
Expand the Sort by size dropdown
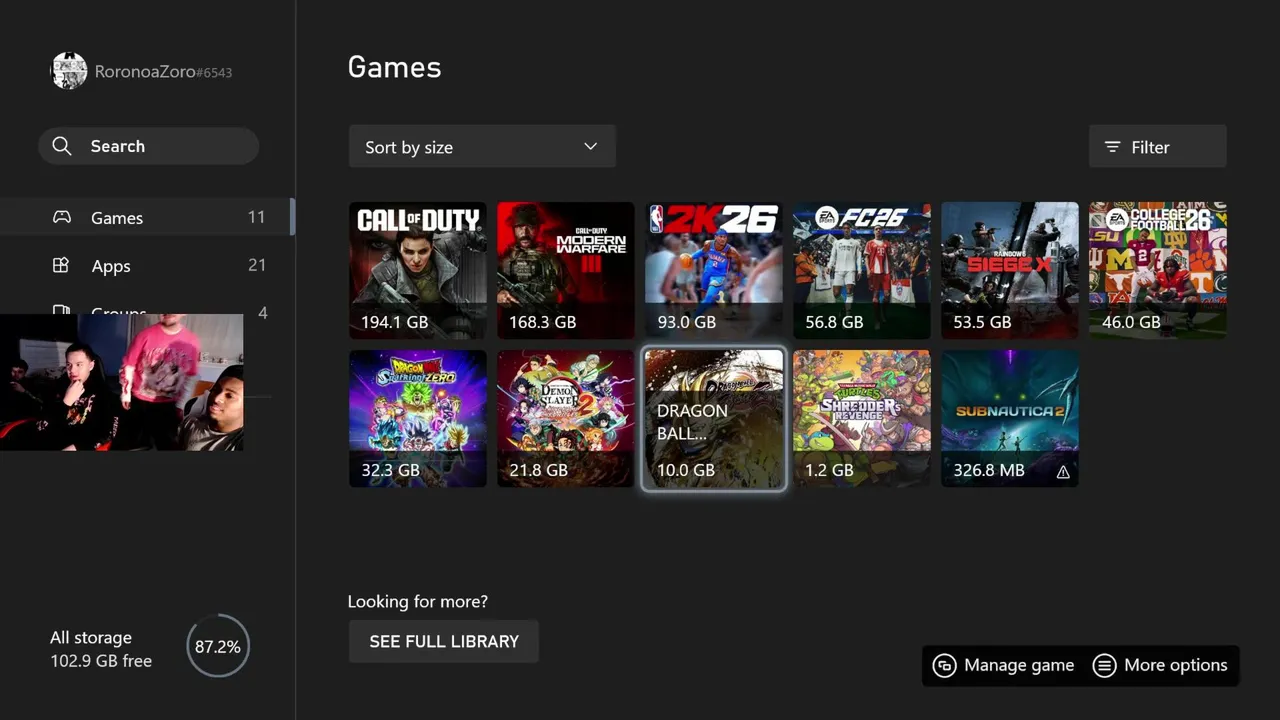coord(482,147)
